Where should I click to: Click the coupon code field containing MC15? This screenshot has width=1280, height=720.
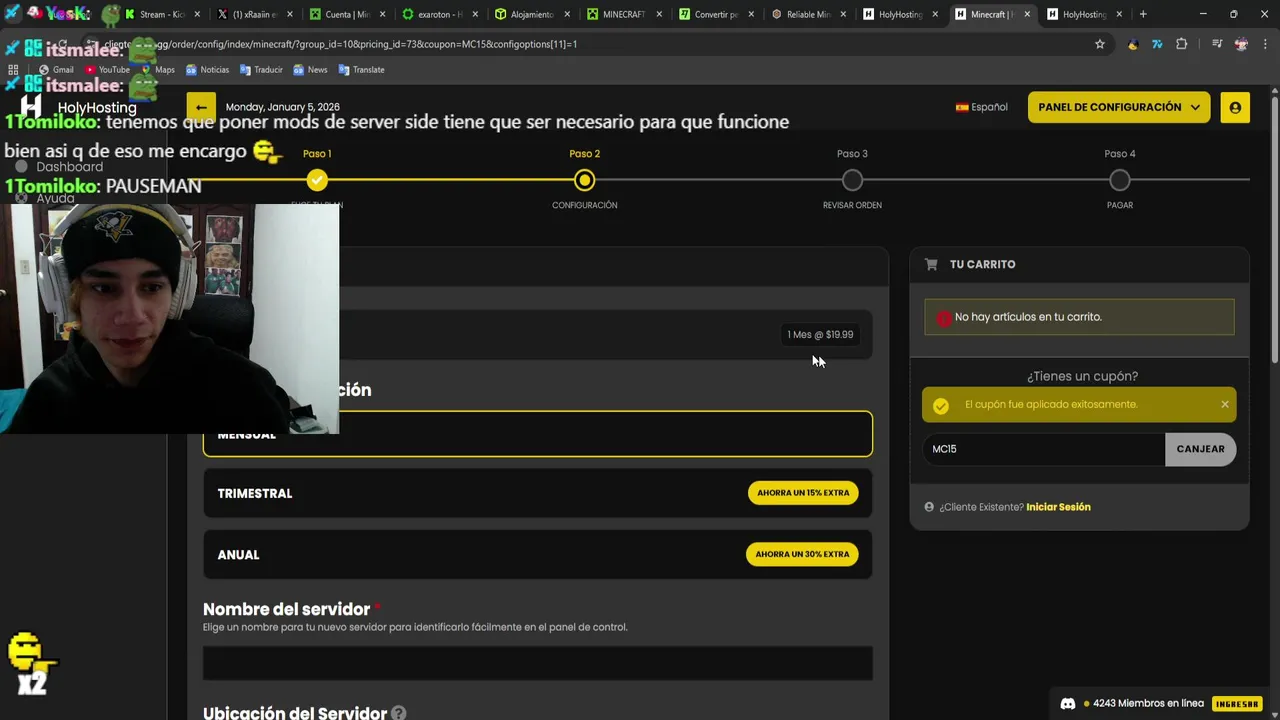[x=1044, y=449]
